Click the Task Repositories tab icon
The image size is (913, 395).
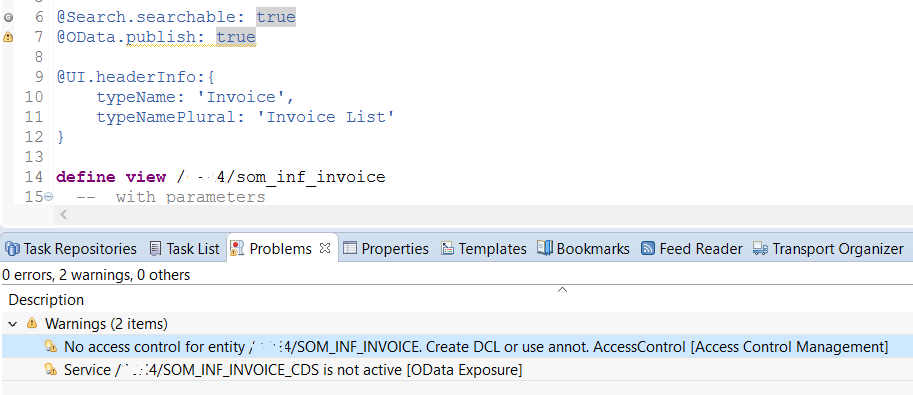click(12, 249)
